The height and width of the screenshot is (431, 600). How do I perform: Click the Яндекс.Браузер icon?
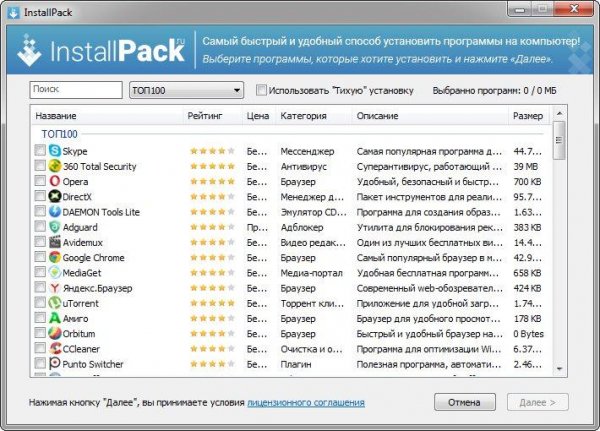pos(55,288)
